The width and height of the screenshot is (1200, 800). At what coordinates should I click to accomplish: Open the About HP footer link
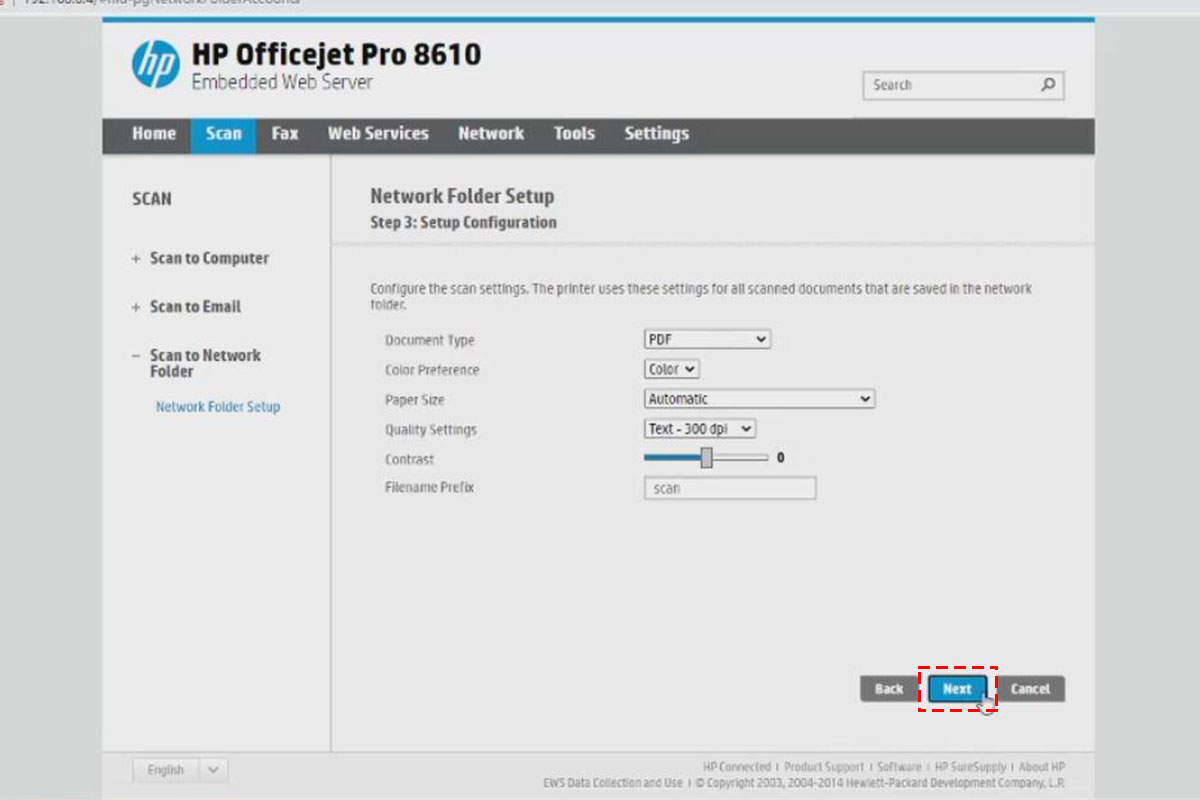(1042, 767)
